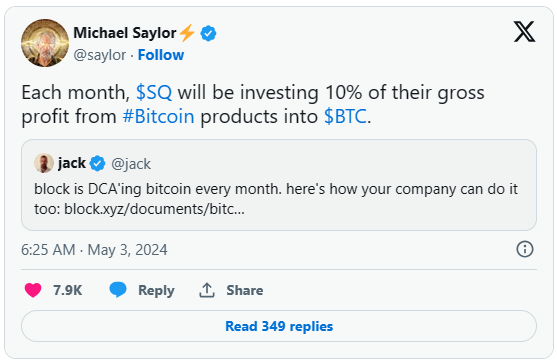Click the lightning bolt emoji beside Saylor
This screenshot has height=363, width=557.
(x=187, y=33)
